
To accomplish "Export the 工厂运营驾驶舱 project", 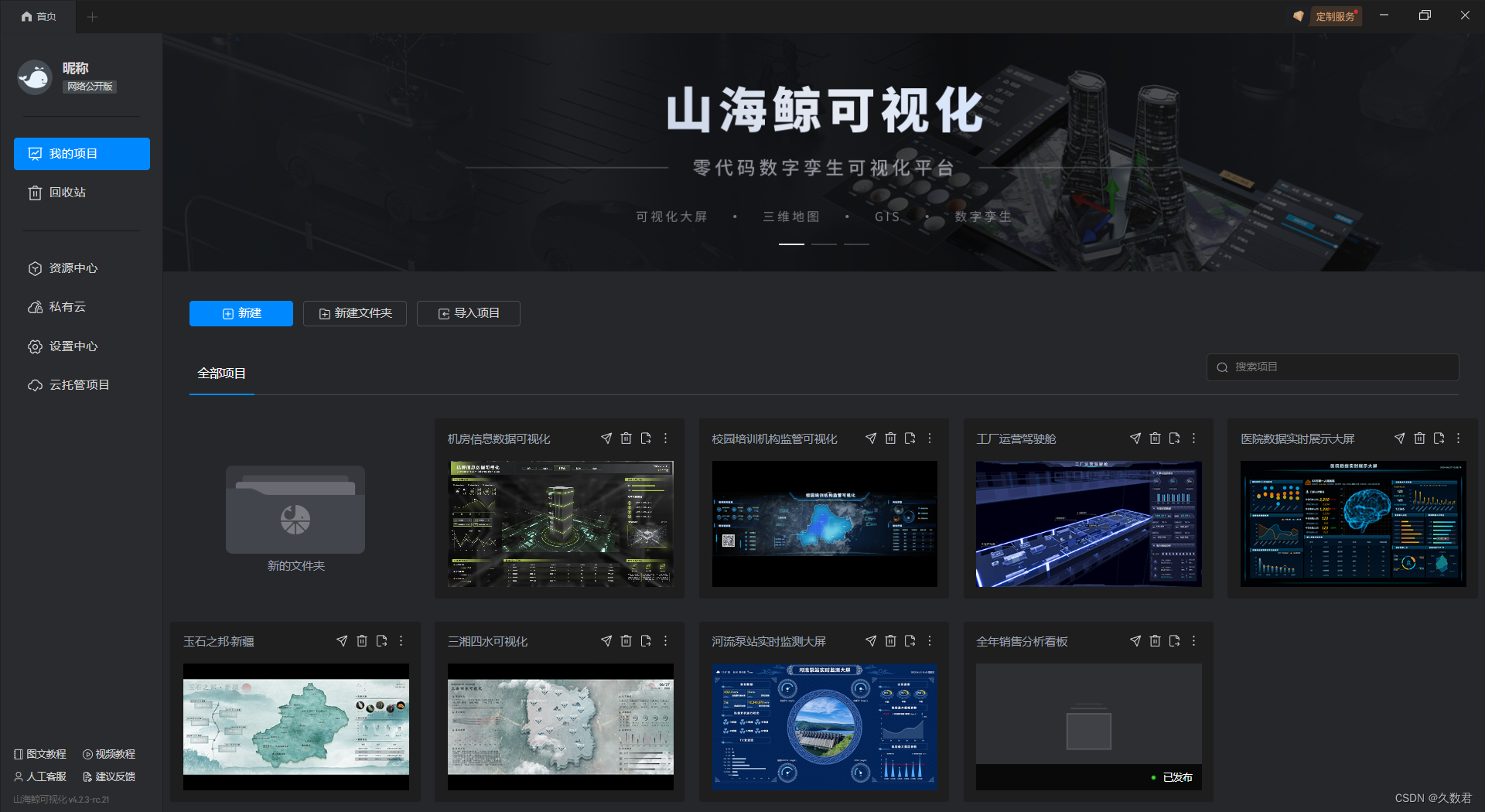I will (1175, 438).
